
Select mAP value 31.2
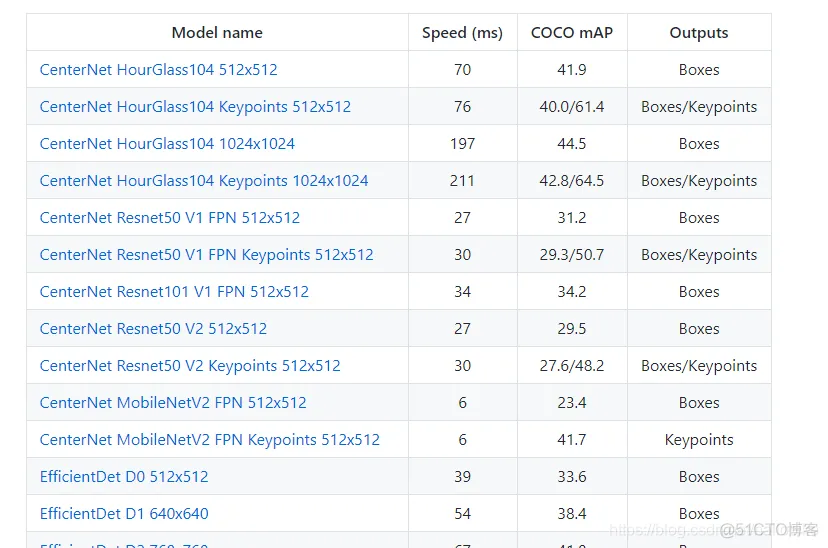click(x=572, y=218)
